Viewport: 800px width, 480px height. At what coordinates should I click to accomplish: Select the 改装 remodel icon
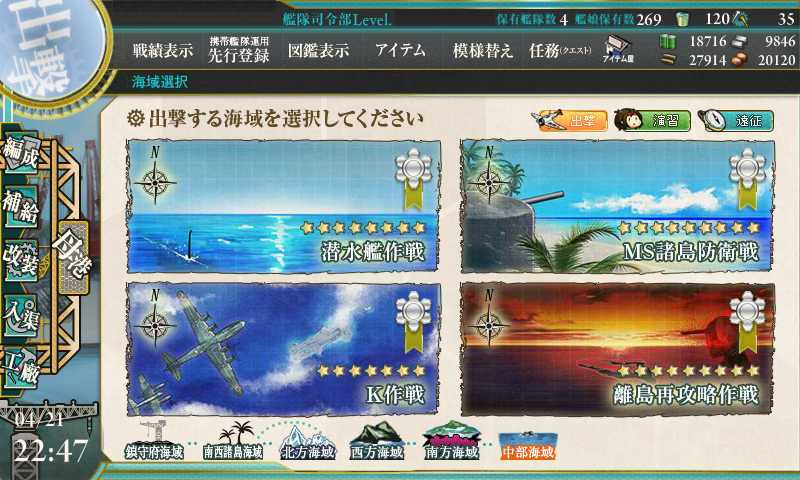coord(21,261)
